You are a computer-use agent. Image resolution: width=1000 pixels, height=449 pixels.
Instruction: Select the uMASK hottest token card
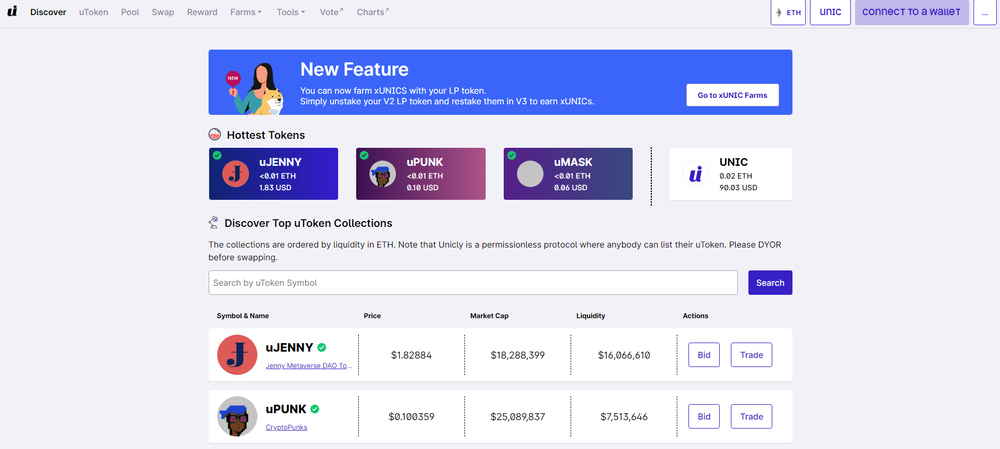[x=568, y=173]
